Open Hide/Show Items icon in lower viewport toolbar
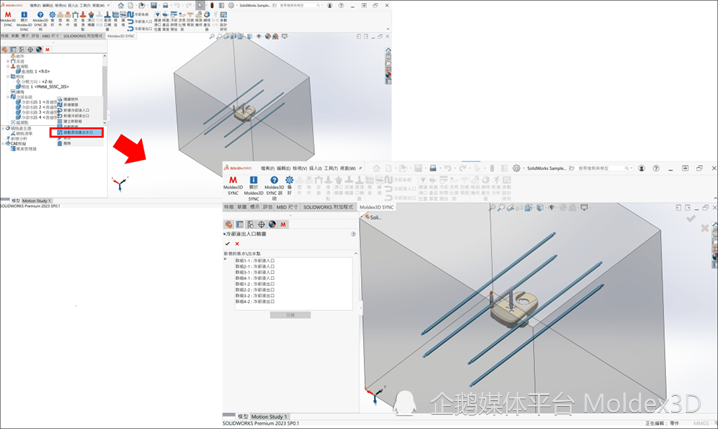Image resolution: width=718 pixels, height=429 pixels. (552, 208)
